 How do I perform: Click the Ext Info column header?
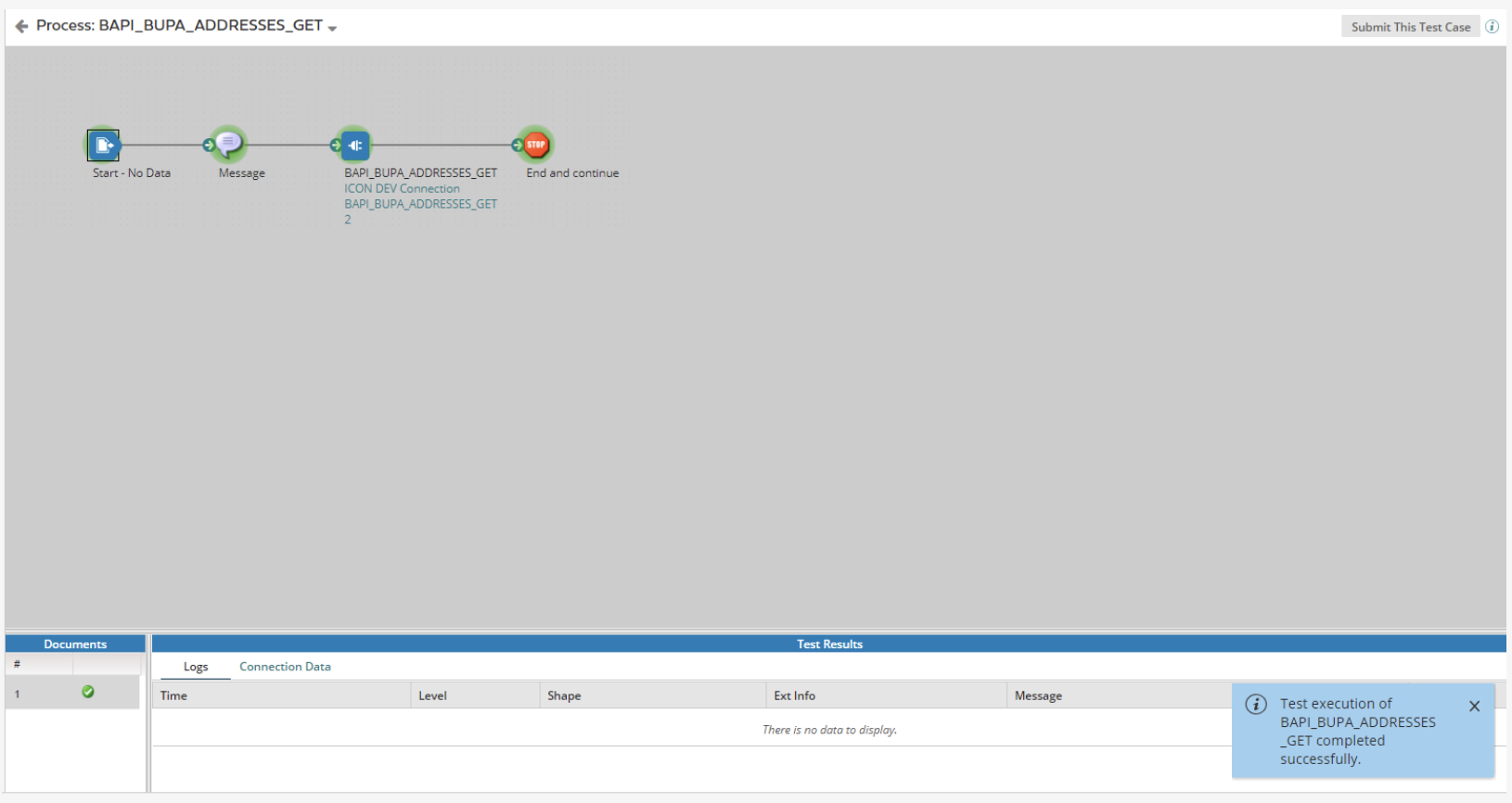point(794,695)
